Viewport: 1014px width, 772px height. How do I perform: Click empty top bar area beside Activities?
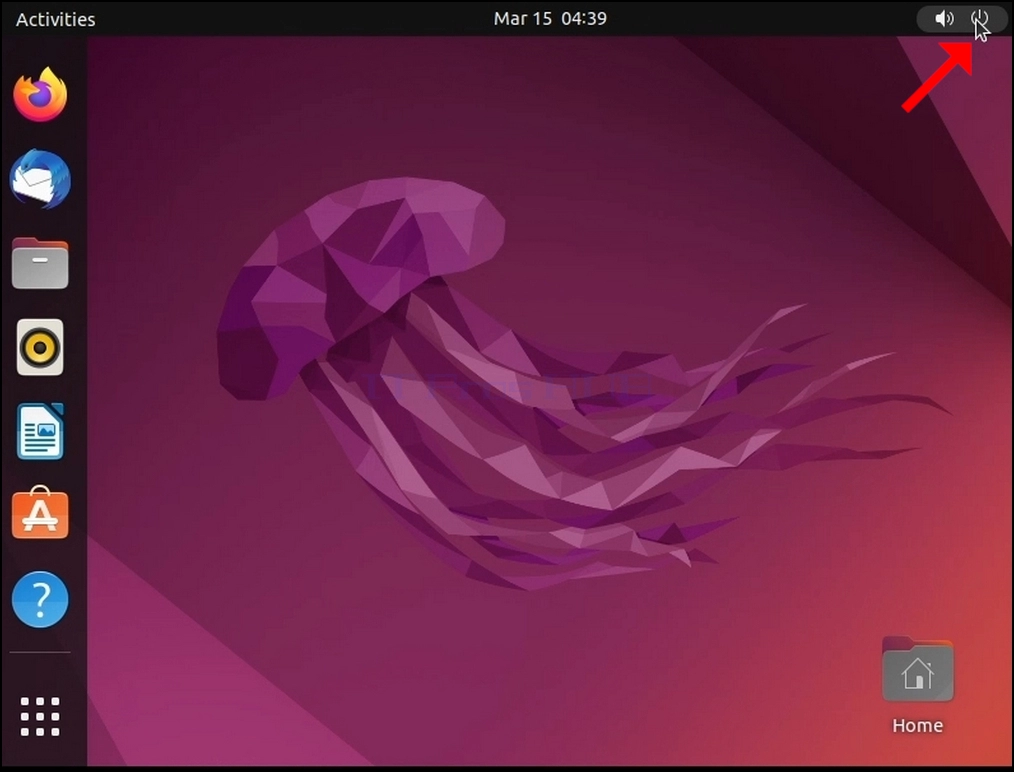coord(291,19)
